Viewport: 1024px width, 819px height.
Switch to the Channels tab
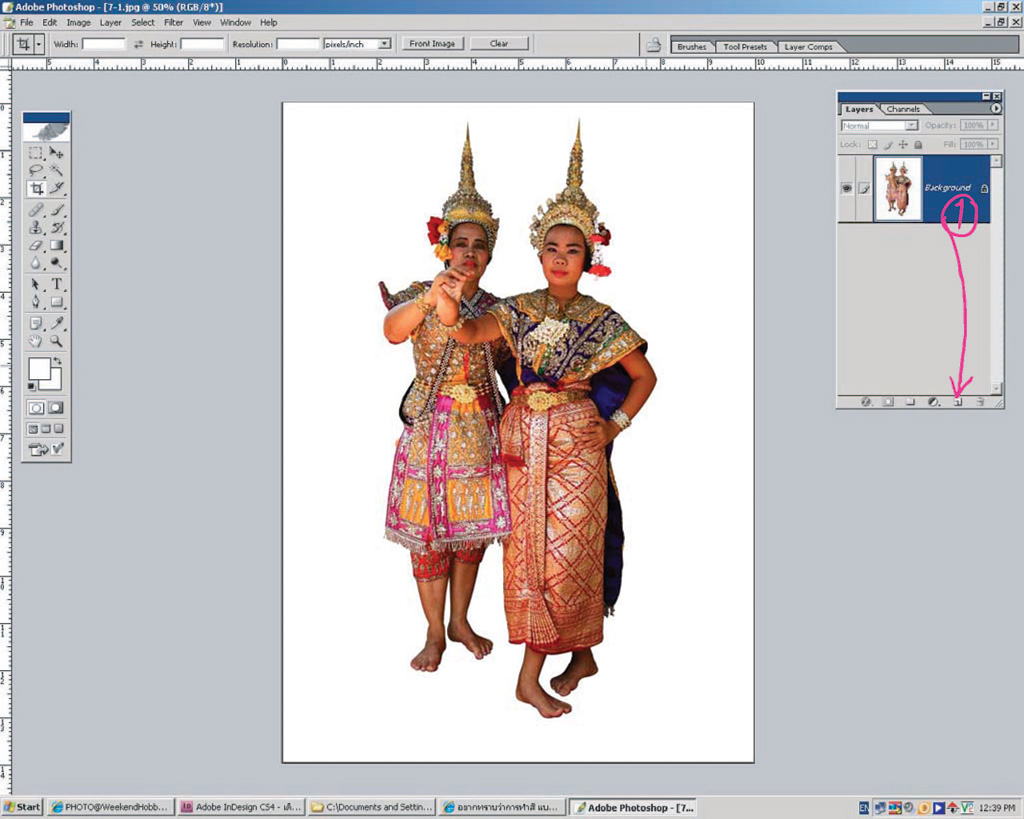(903, 109)
